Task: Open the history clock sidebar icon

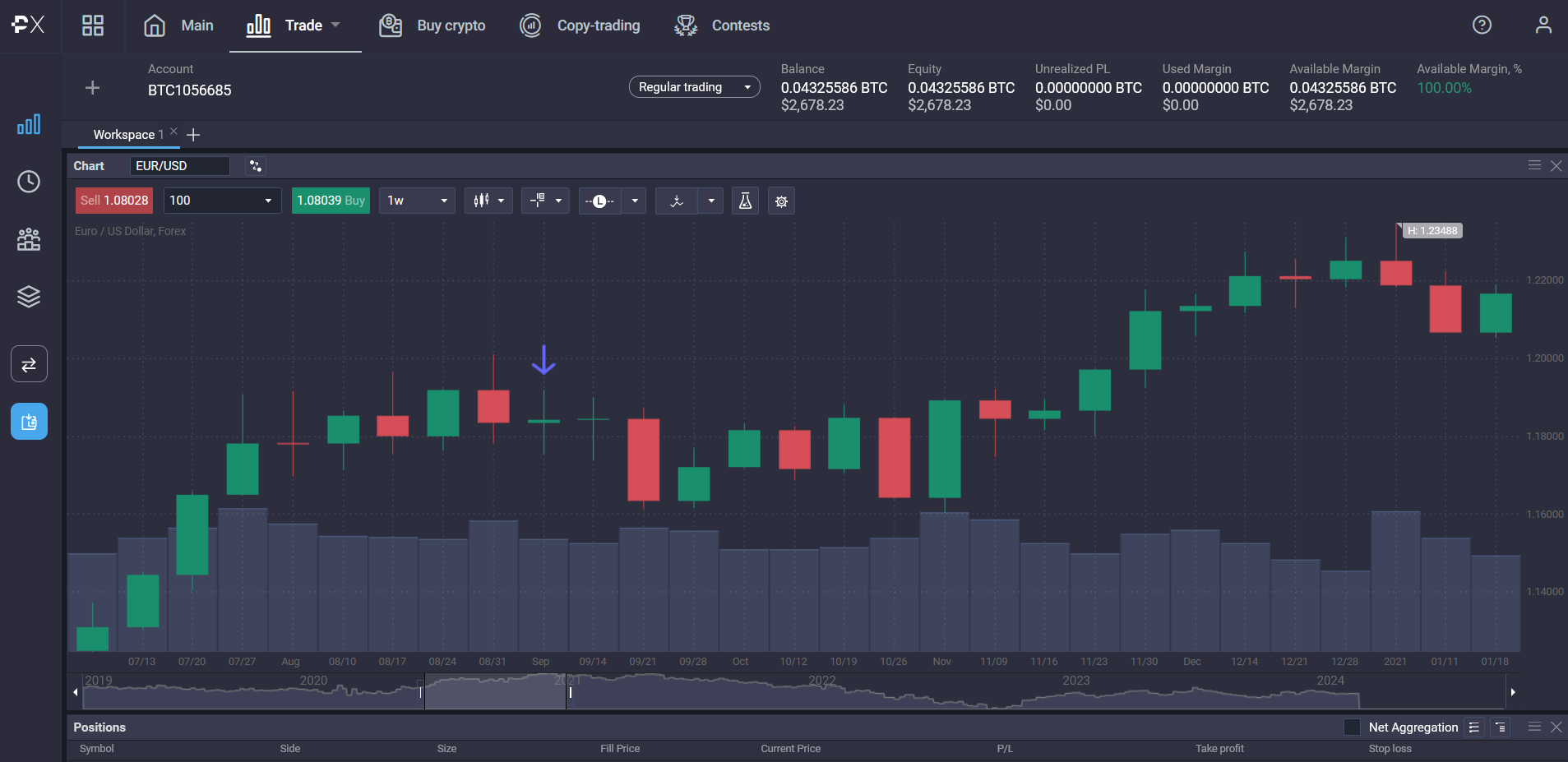Action: click(29, 182)
